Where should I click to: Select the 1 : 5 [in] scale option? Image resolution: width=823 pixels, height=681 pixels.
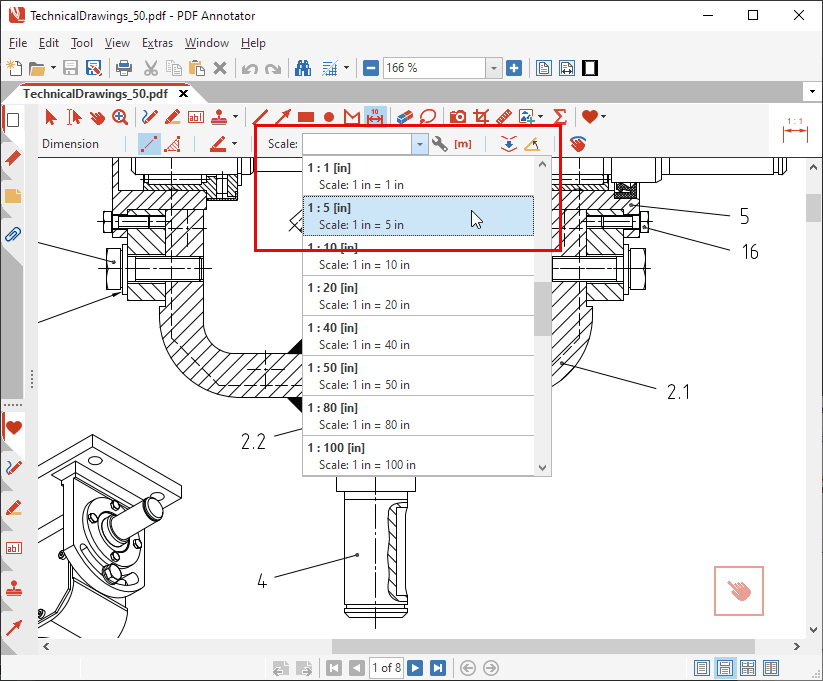click(418, 216)
